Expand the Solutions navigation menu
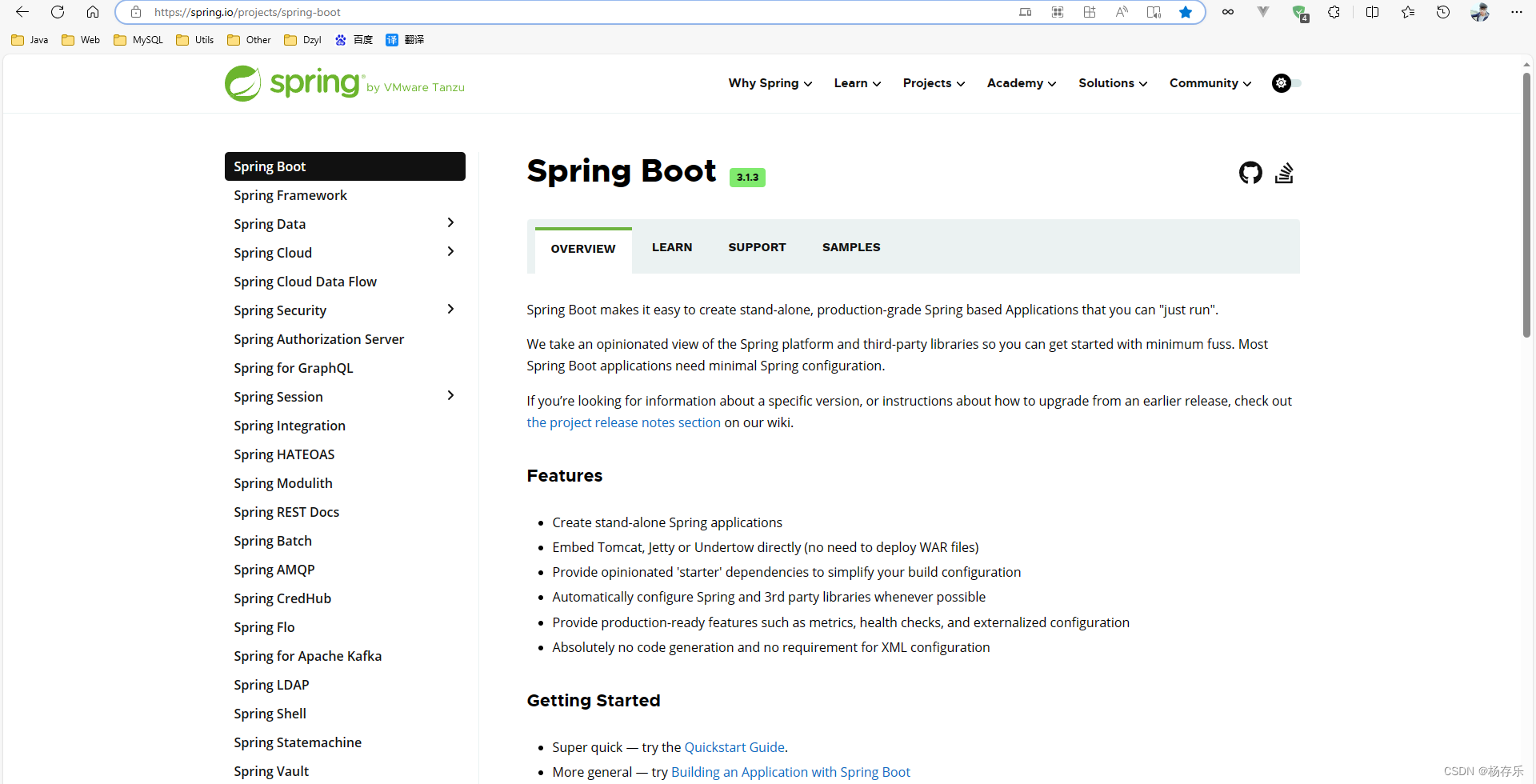1536x784 pixels. (x=1113, y=83)
